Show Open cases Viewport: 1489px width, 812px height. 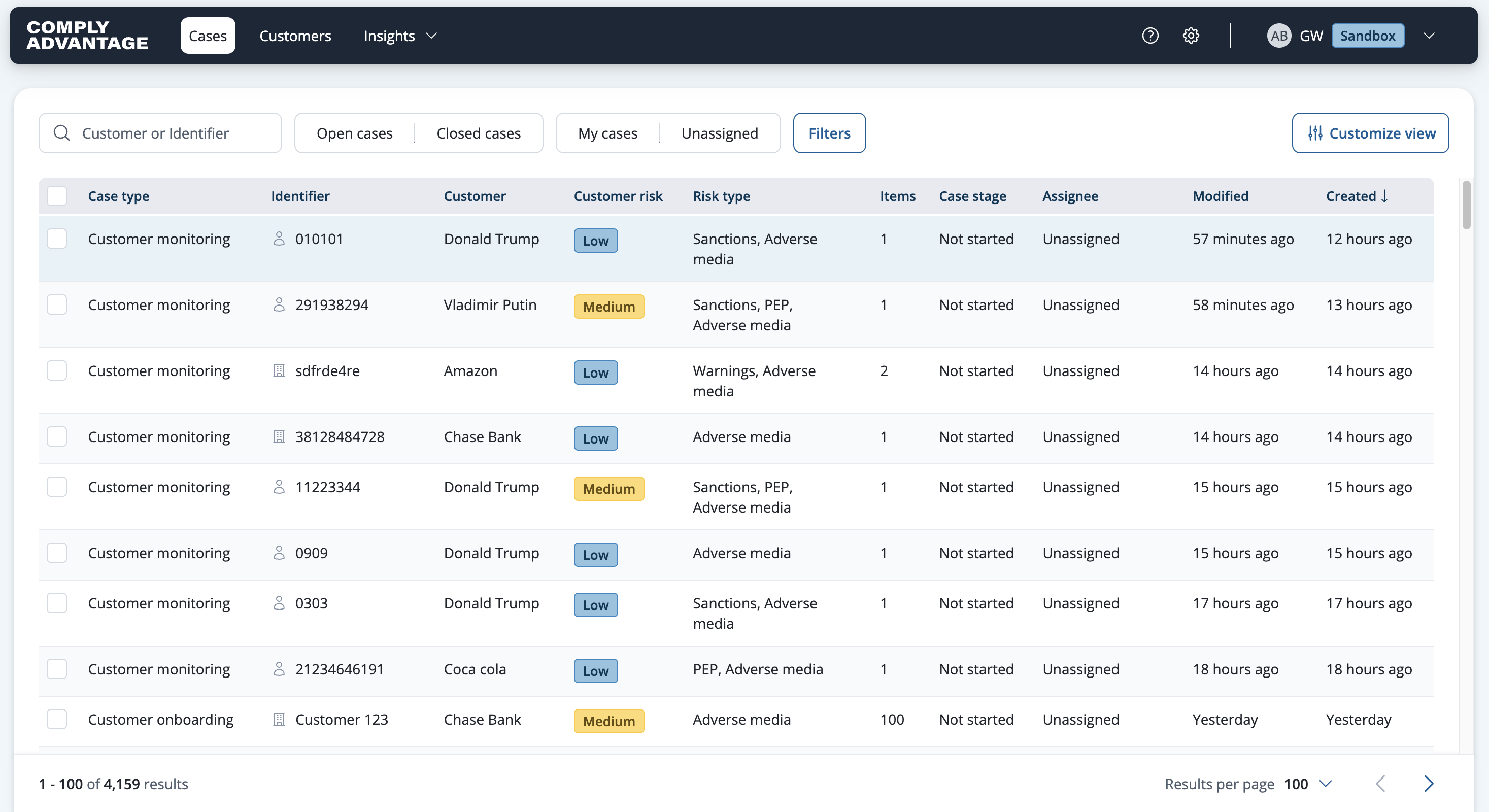coord(354,133)
